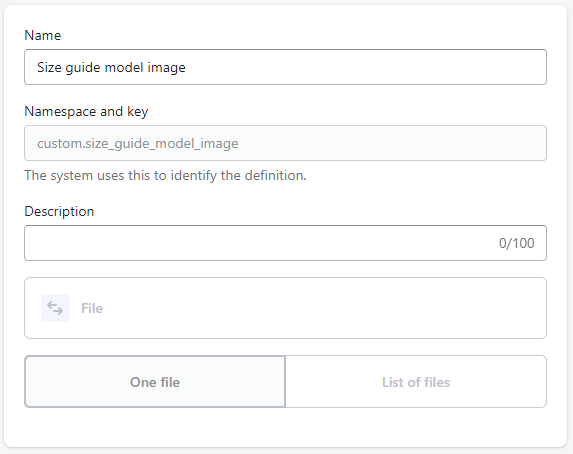The image size is (573, 454).
Task: Click empty card area below file buttons
Action: [x=285, y=427]
